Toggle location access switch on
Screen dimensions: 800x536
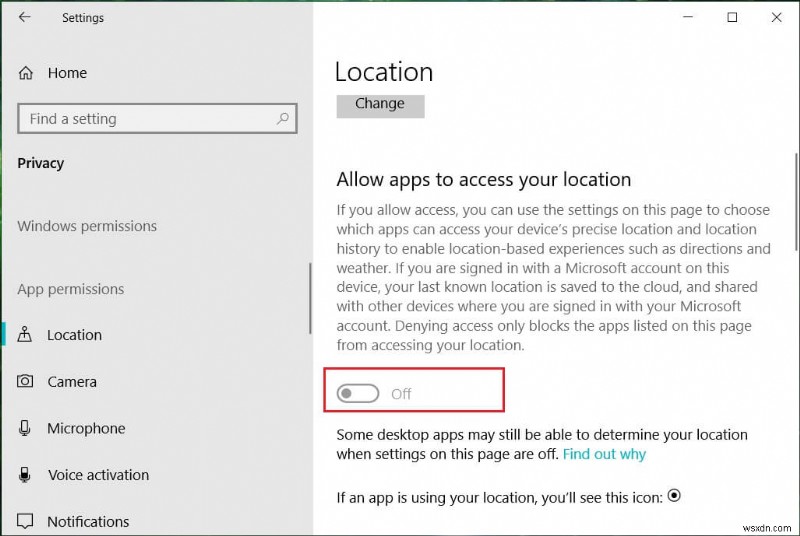click(358, 393)
